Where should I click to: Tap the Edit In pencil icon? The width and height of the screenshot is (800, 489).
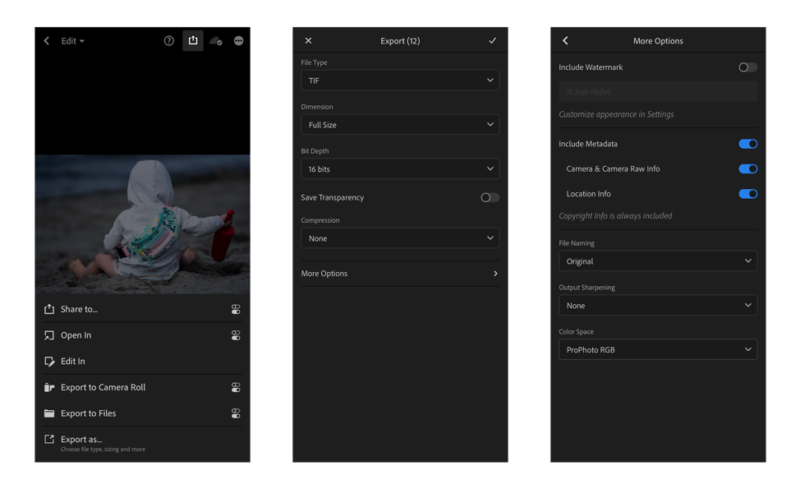coord(49,361)
